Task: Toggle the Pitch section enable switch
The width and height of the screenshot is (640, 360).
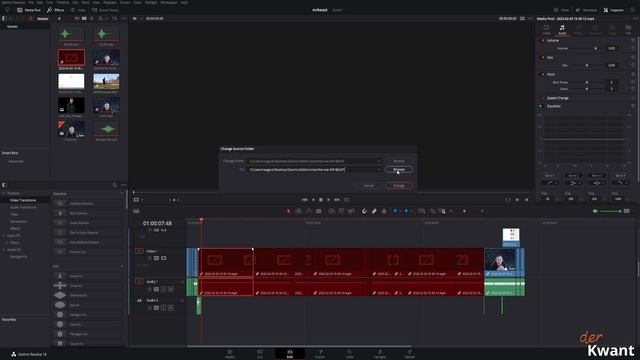Action: [542, 74]
